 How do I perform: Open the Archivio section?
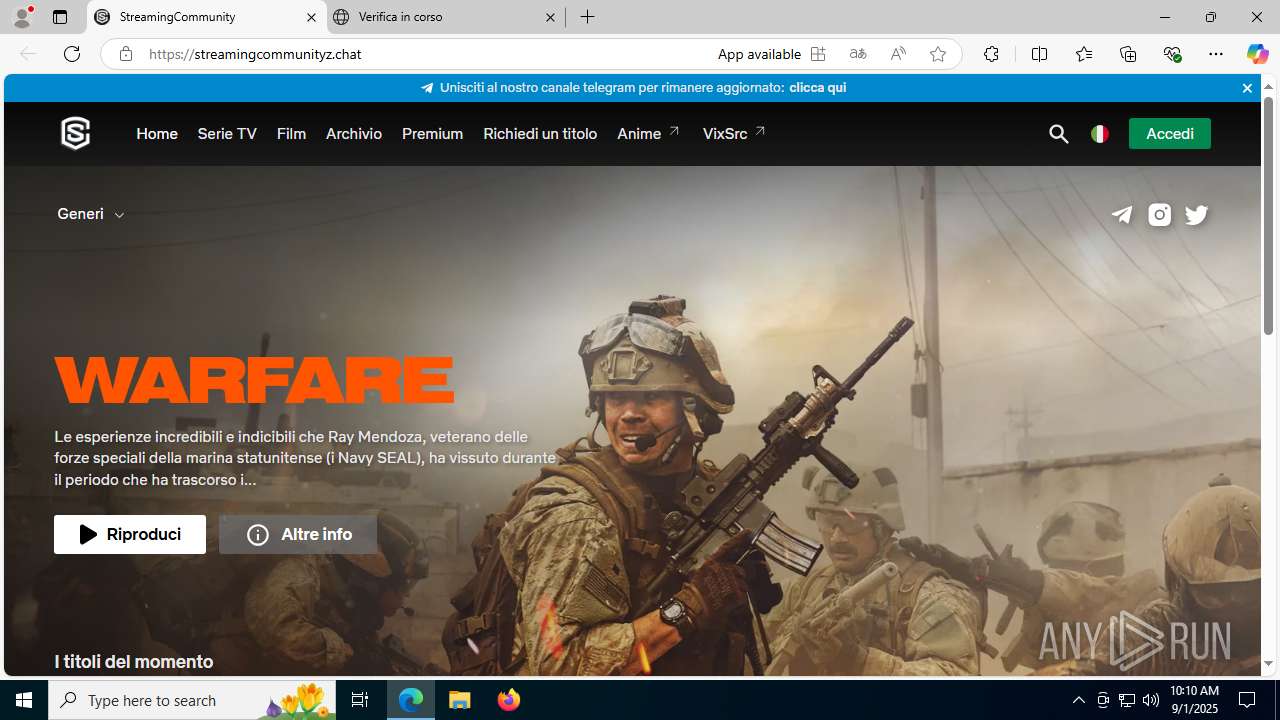(x=354, y=134)
